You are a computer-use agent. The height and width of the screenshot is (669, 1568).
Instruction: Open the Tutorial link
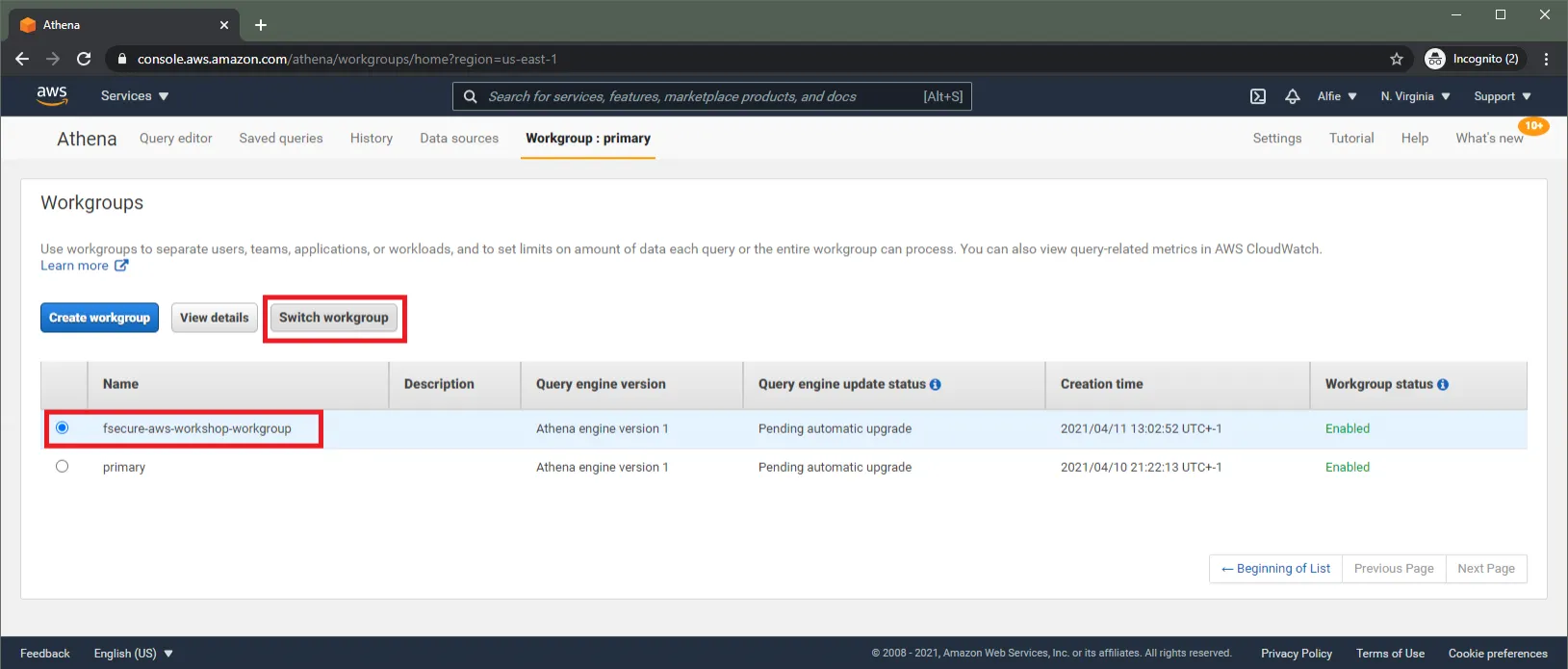tap(1351, 138)
